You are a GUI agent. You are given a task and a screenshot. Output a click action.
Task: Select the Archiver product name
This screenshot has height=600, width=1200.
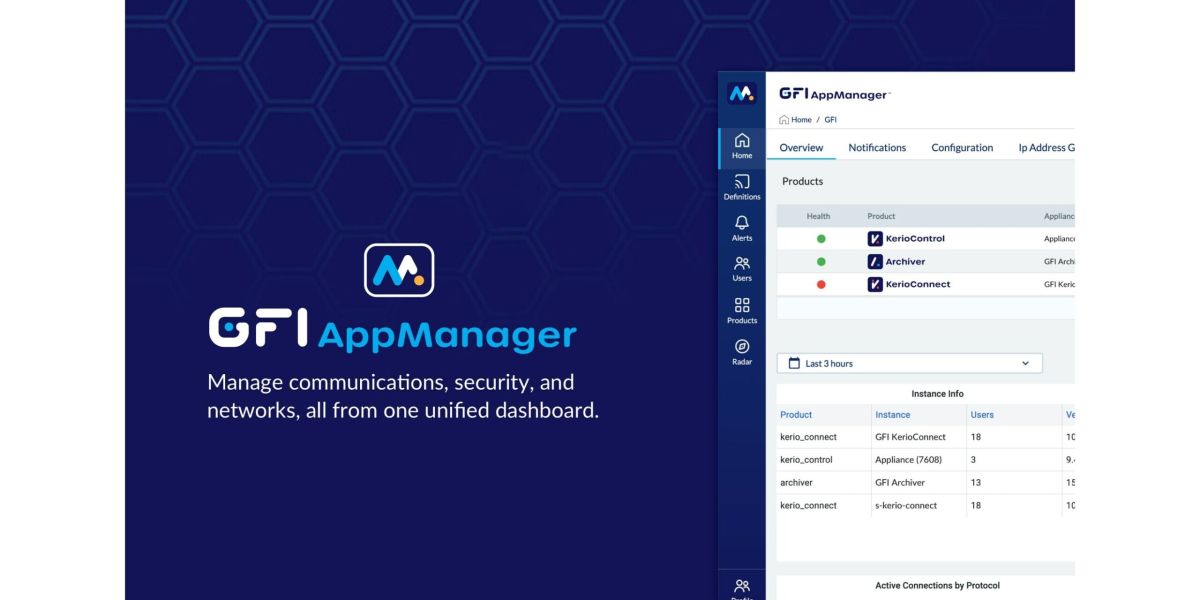[905, 262]
